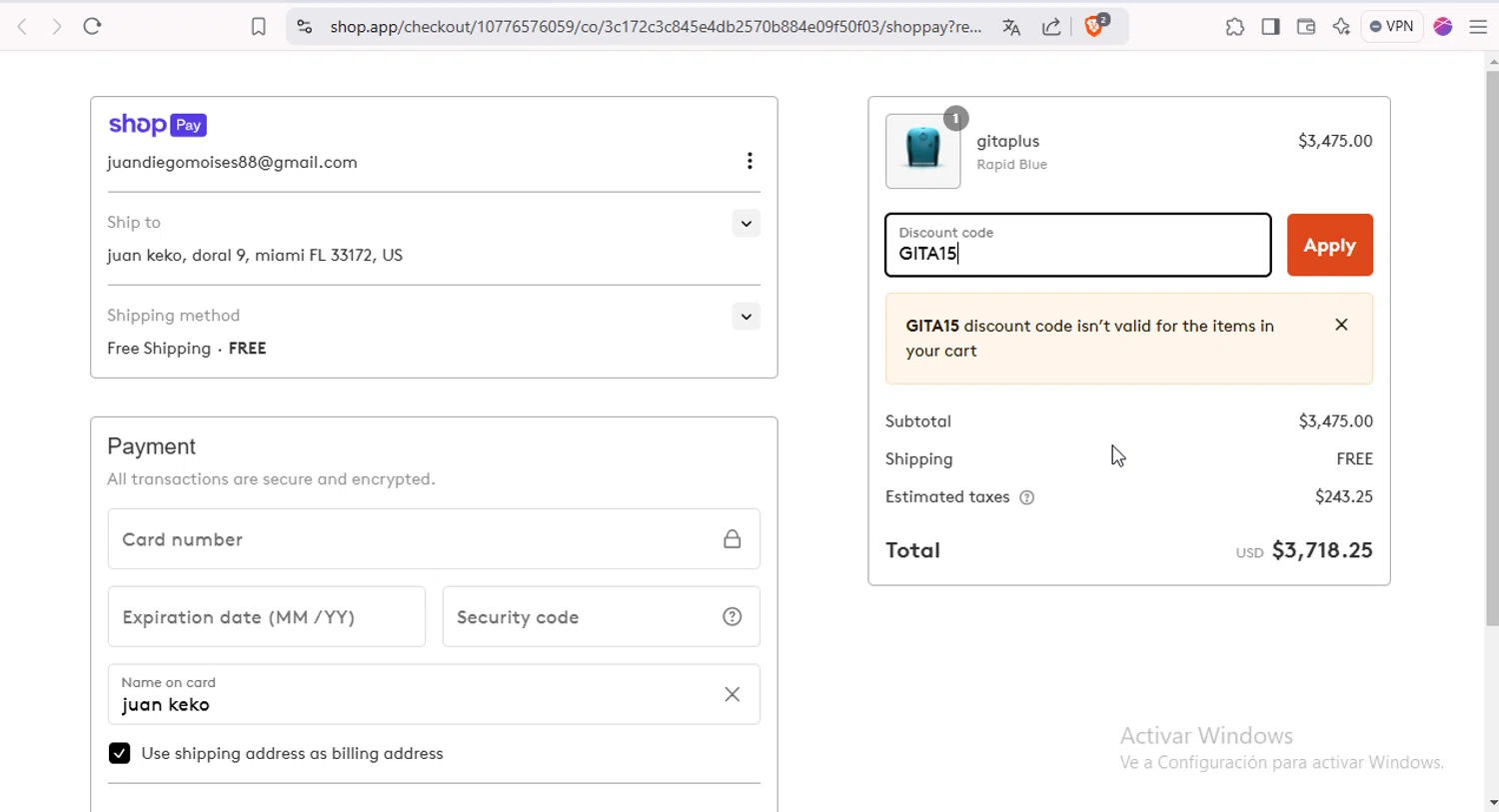Open the Brave Wallet icon
This screenshot has width=1499, height=812.
click(x=1306, y=27)
